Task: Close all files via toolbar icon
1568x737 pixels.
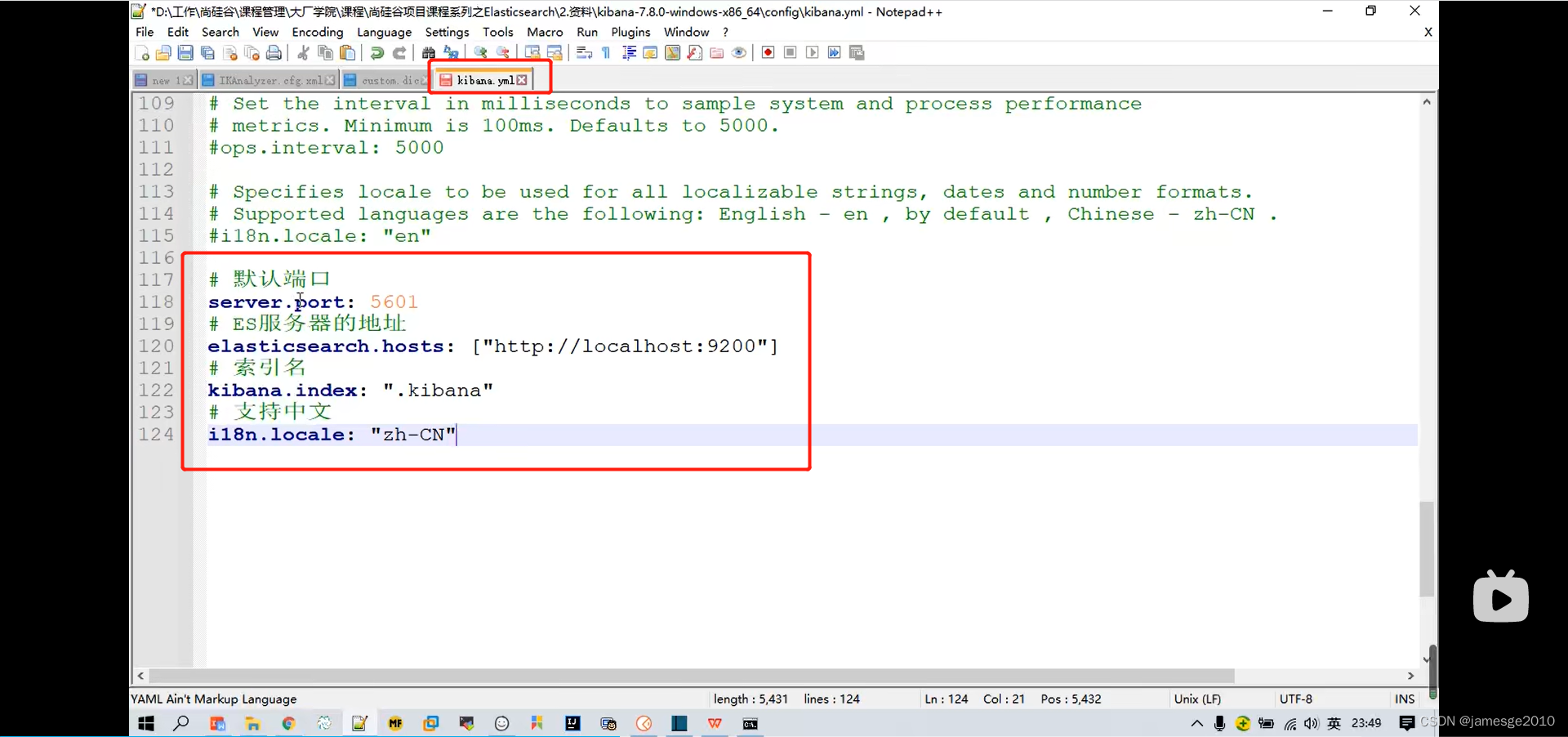Action: [x=252, y=53]
